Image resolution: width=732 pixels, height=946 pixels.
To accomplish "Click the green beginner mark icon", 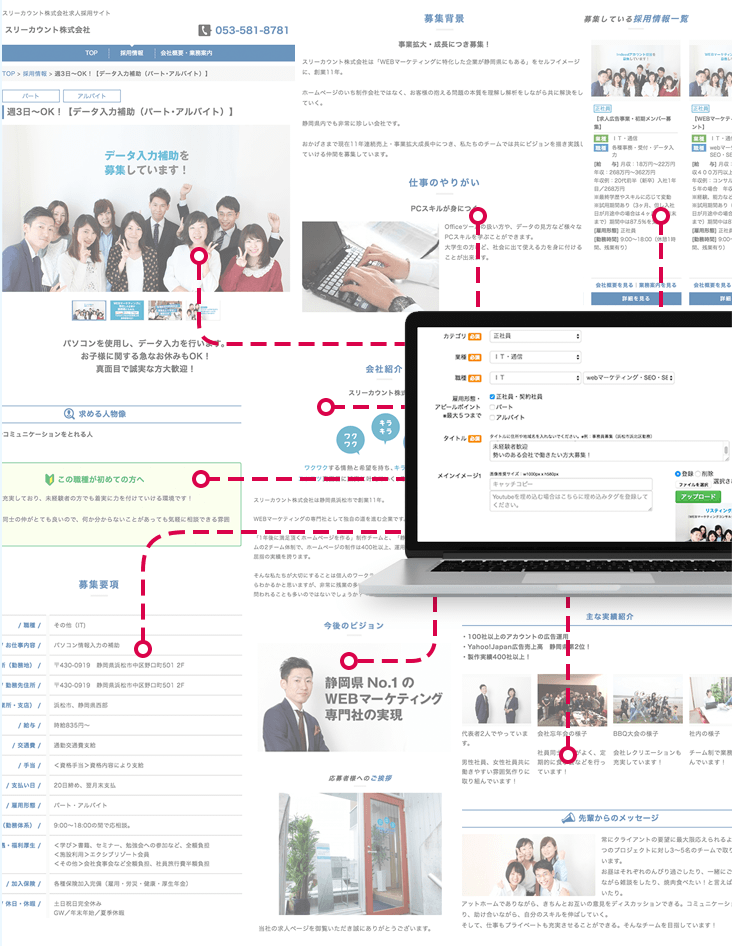I will [48, 479].
